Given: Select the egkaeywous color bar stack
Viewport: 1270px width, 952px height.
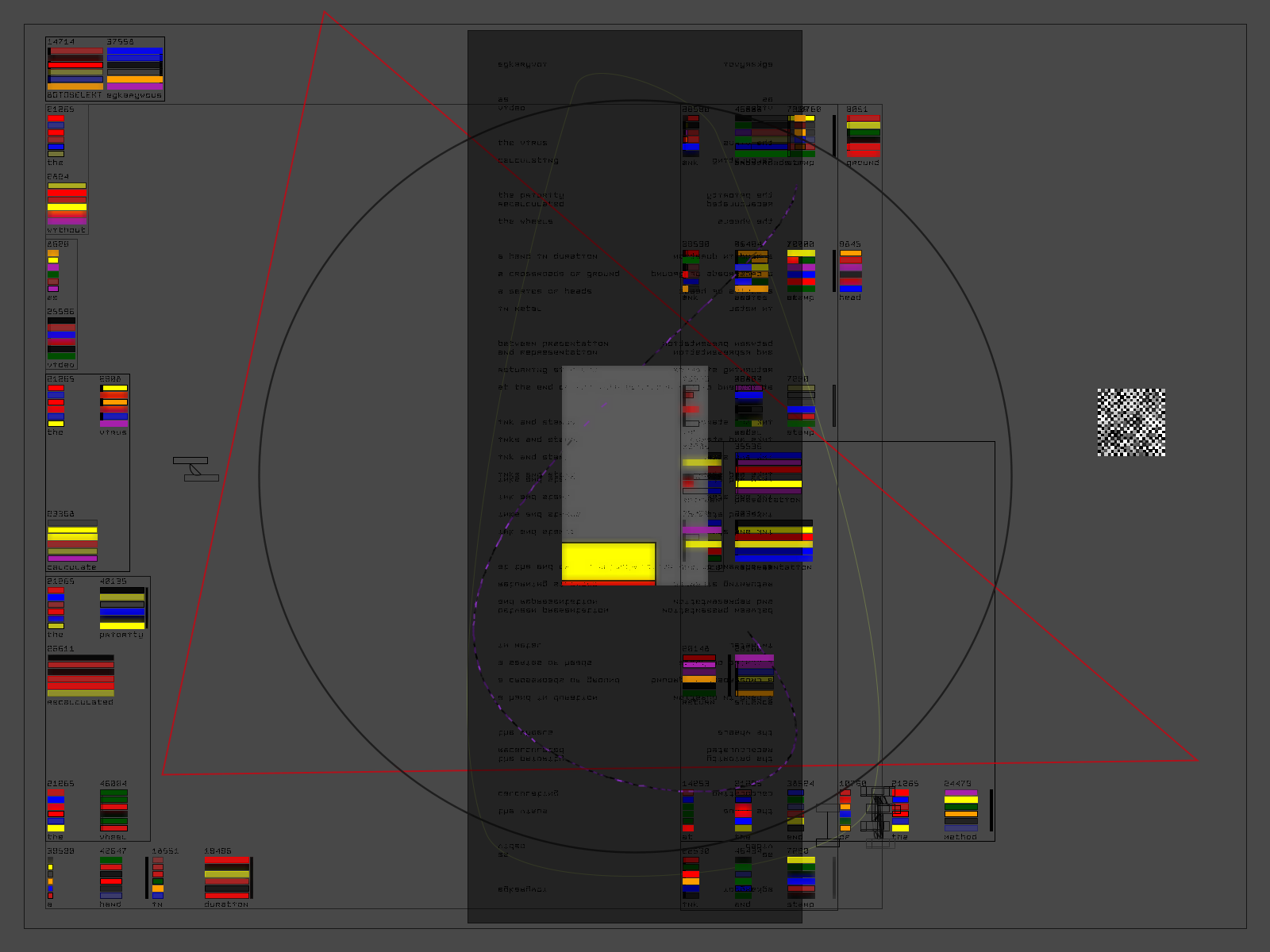Looking at the screenshot, I should pyautogui.click(x=135, y=69).
